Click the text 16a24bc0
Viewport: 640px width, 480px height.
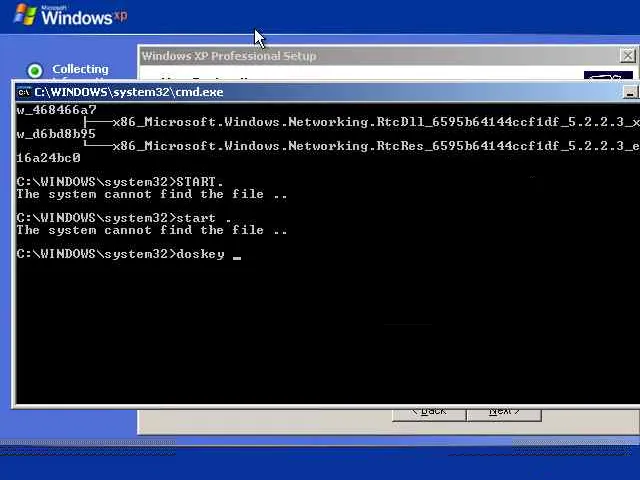click(x=49, y=158)
